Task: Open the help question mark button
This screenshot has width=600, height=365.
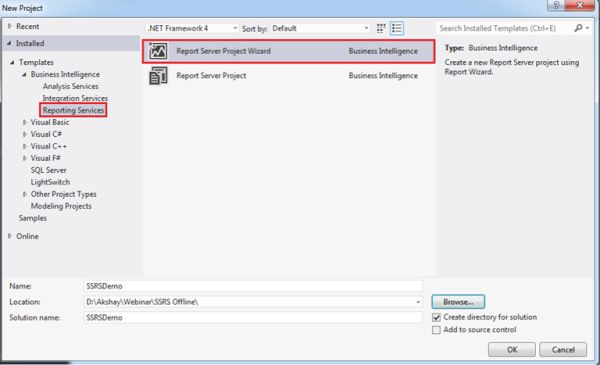Action: 556,5
